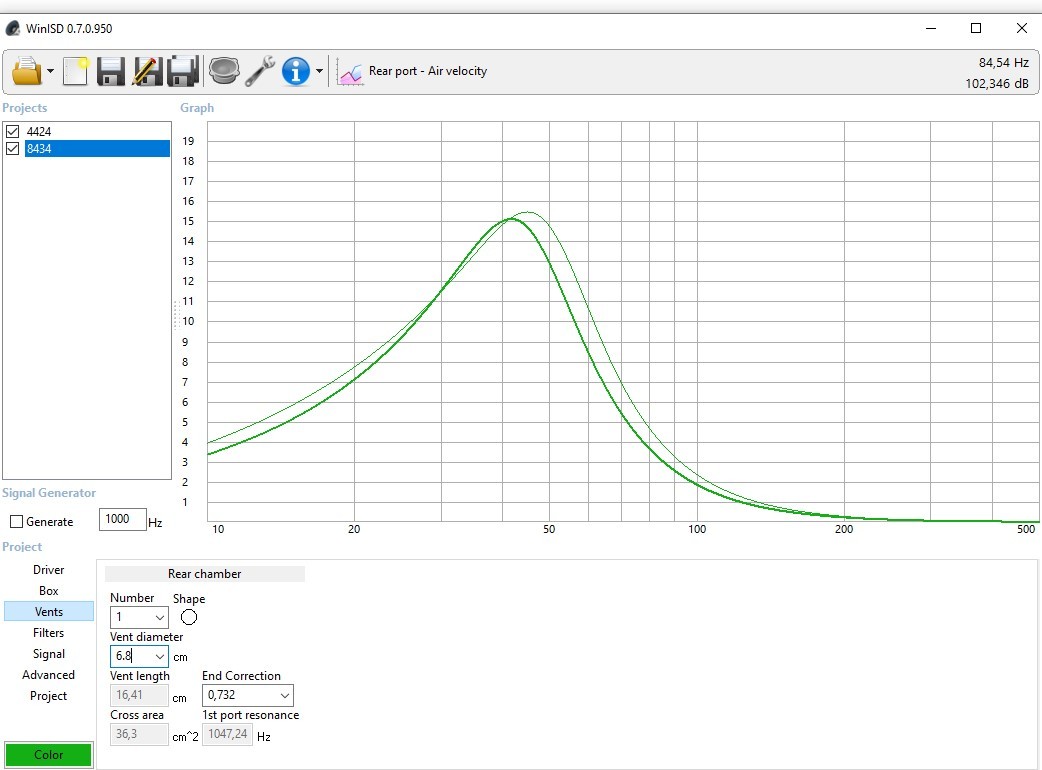This screenshot has width=1042, height=770.
Task: Click the save-as icon with pencil
Action: click(147, 71)
